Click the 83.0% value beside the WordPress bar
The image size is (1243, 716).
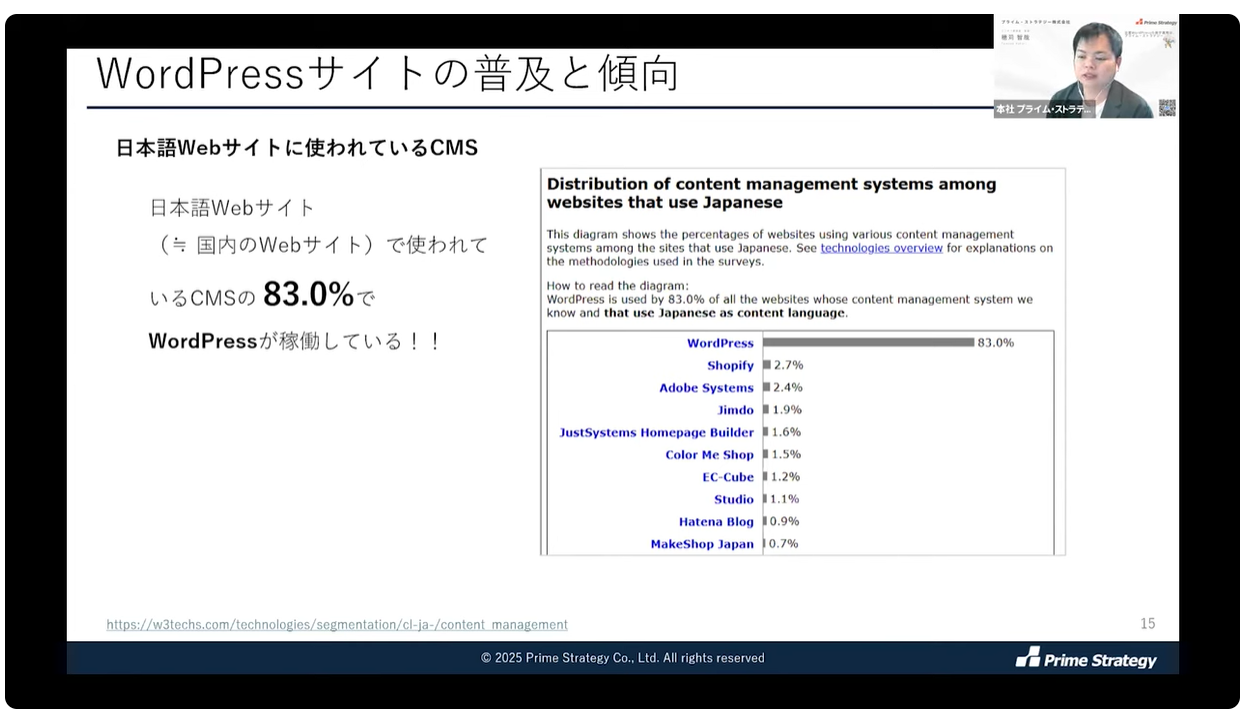tap(996, 343)
